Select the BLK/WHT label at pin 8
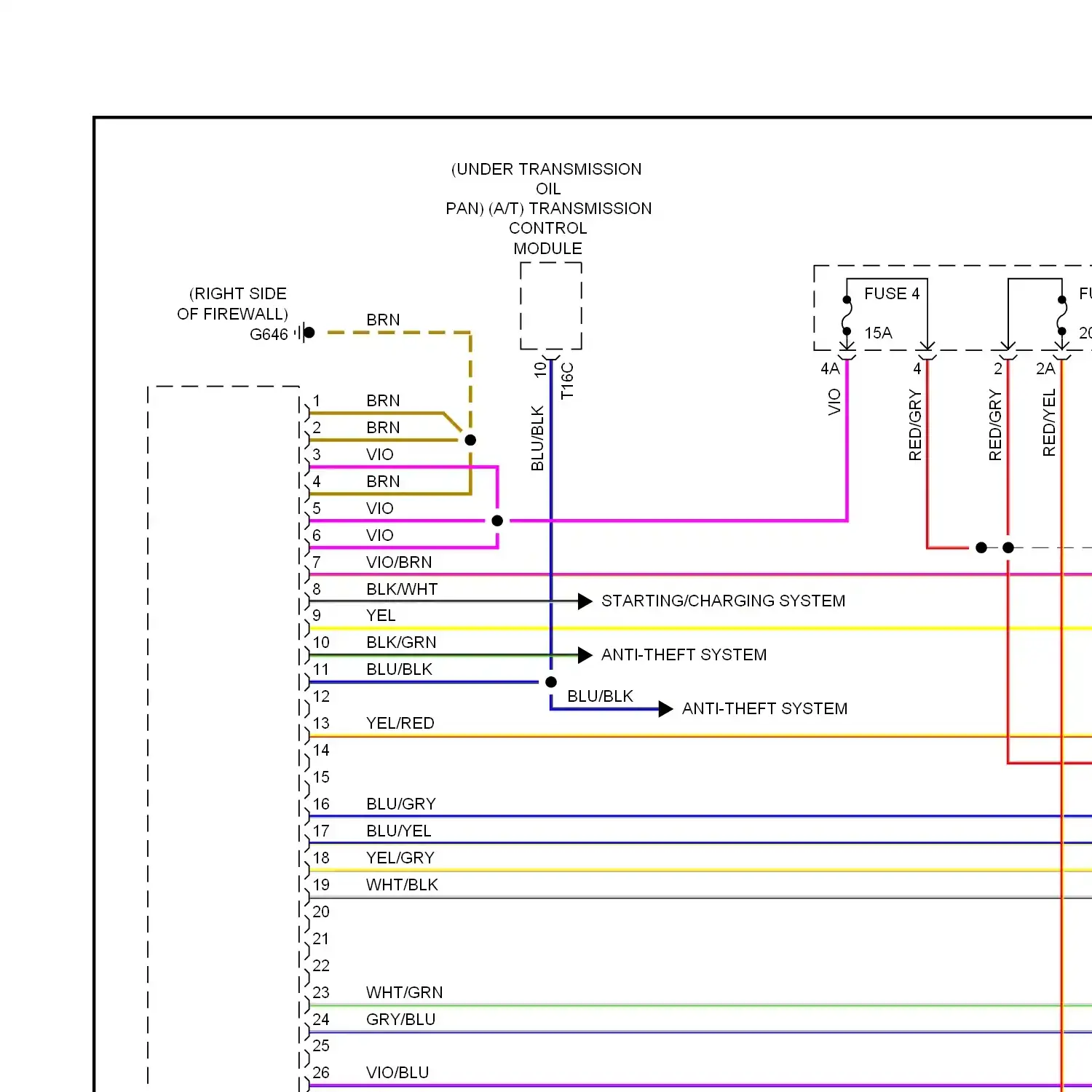 point(402,589)
